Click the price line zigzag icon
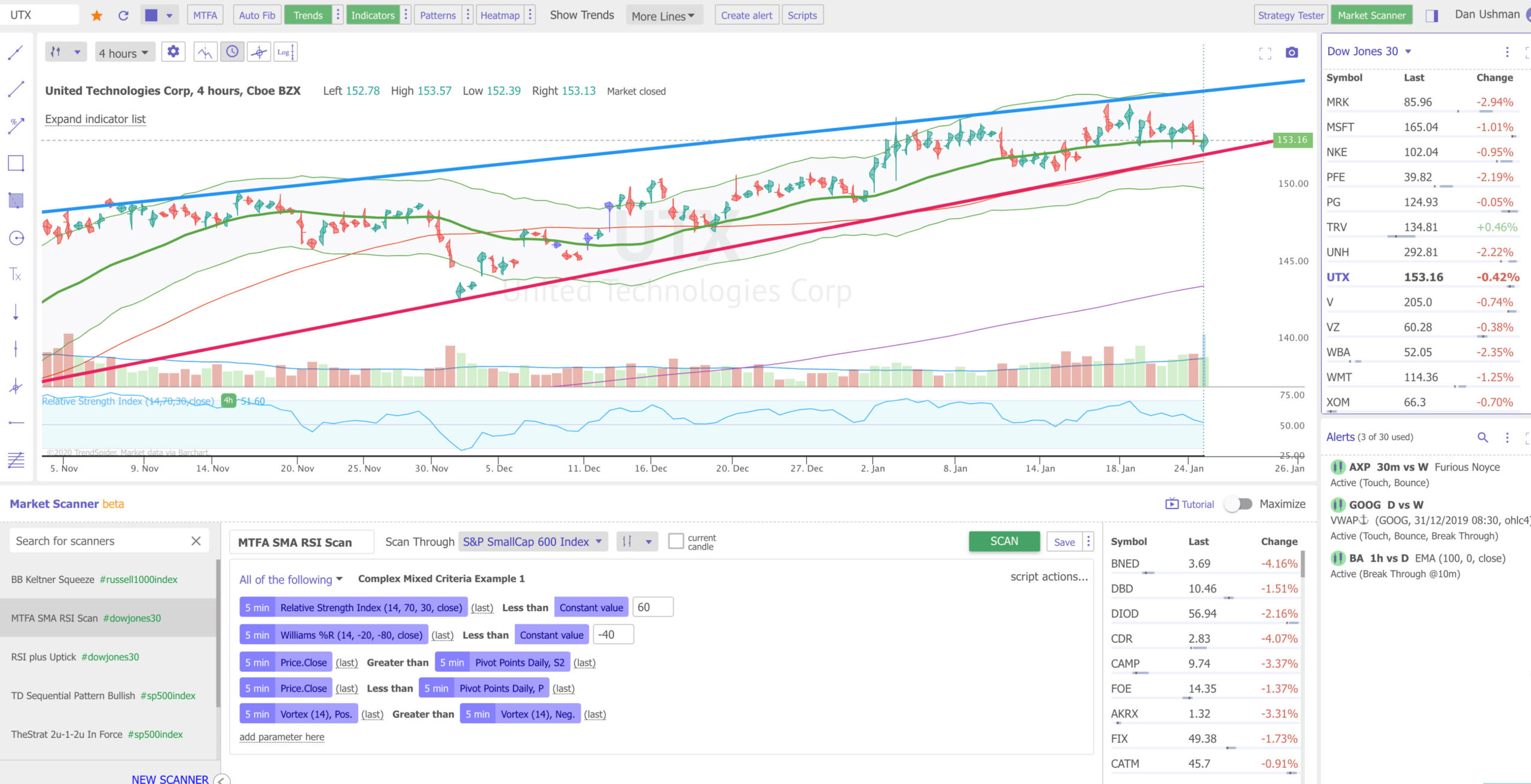 (x=205, y=52)
